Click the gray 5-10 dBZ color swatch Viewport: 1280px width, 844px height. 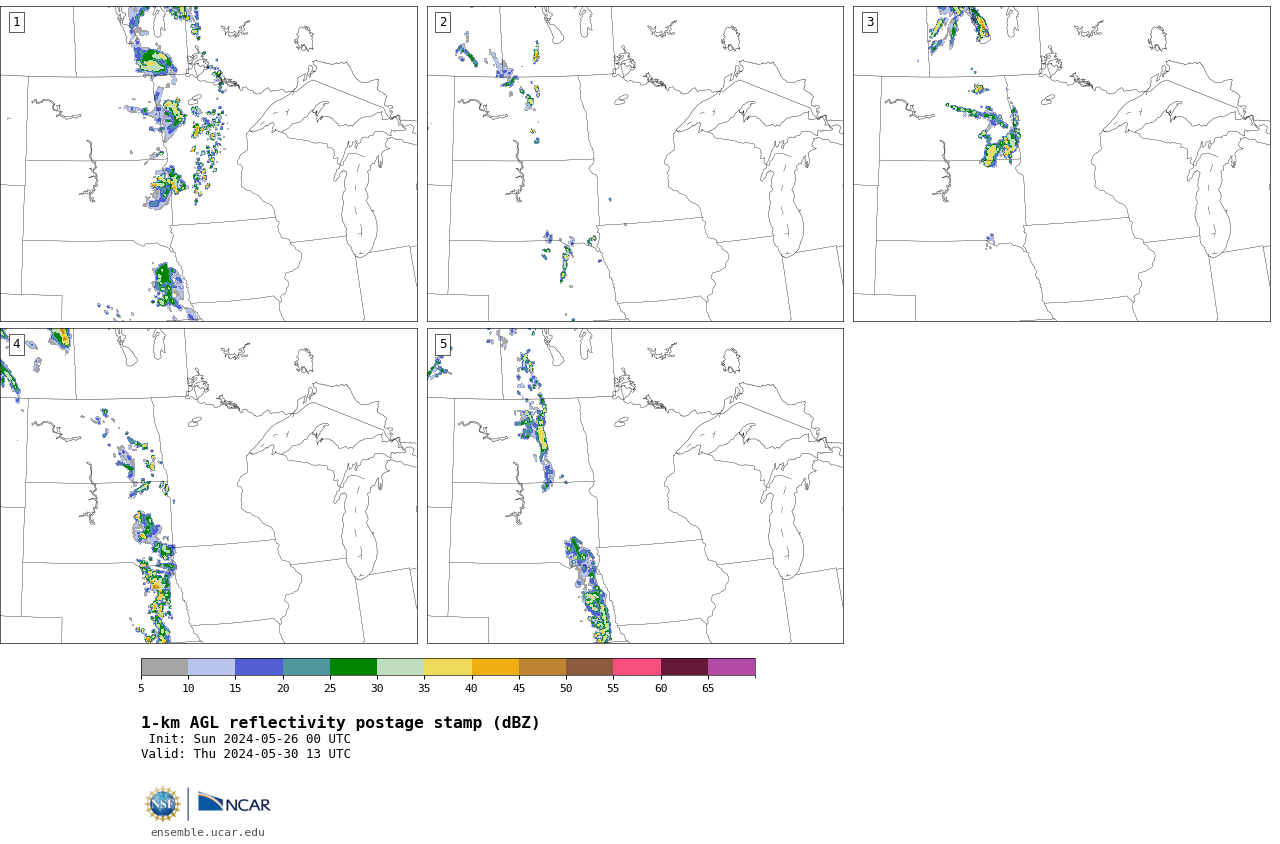pos(164,667)
